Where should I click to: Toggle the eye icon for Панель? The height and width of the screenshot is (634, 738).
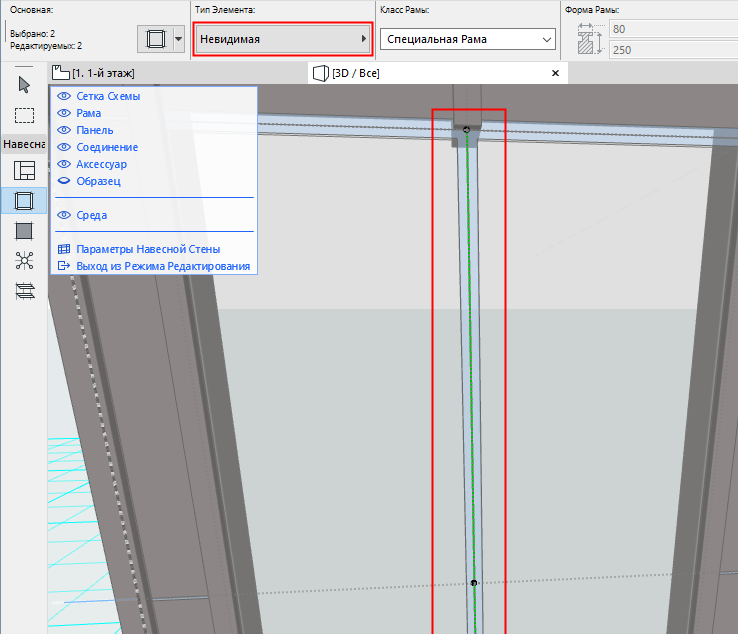click(x=64, y=130)
